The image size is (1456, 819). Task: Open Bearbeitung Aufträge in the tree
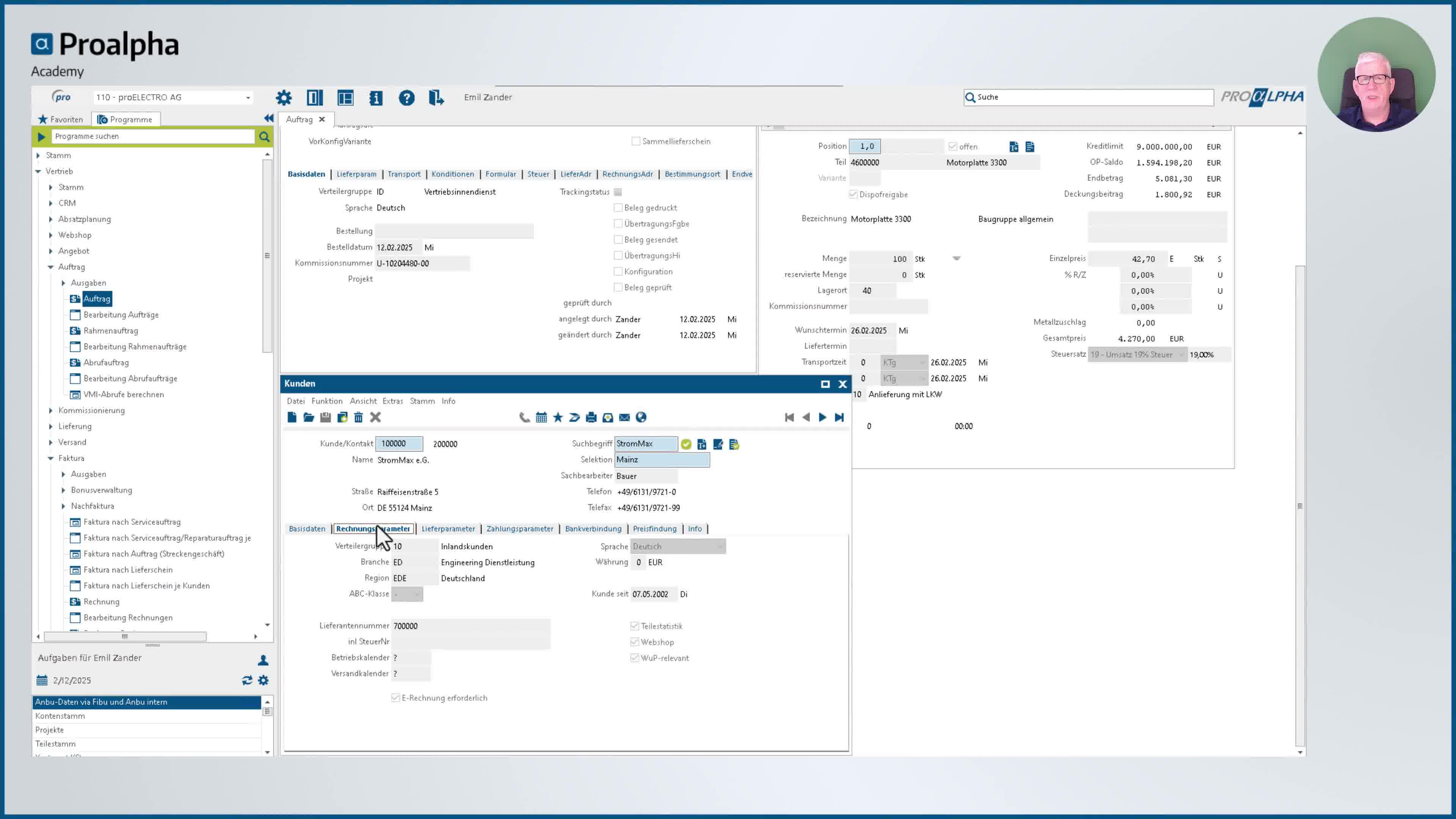point(121,315)
